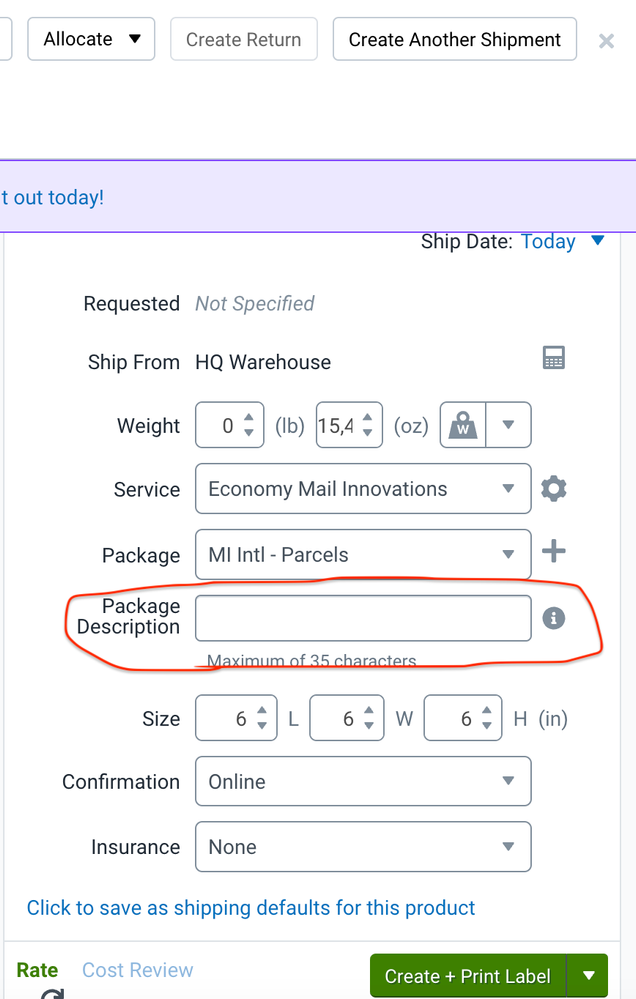Decrease the pounds weight value
This screenshot has height=999, width=636.
[251, 432]
